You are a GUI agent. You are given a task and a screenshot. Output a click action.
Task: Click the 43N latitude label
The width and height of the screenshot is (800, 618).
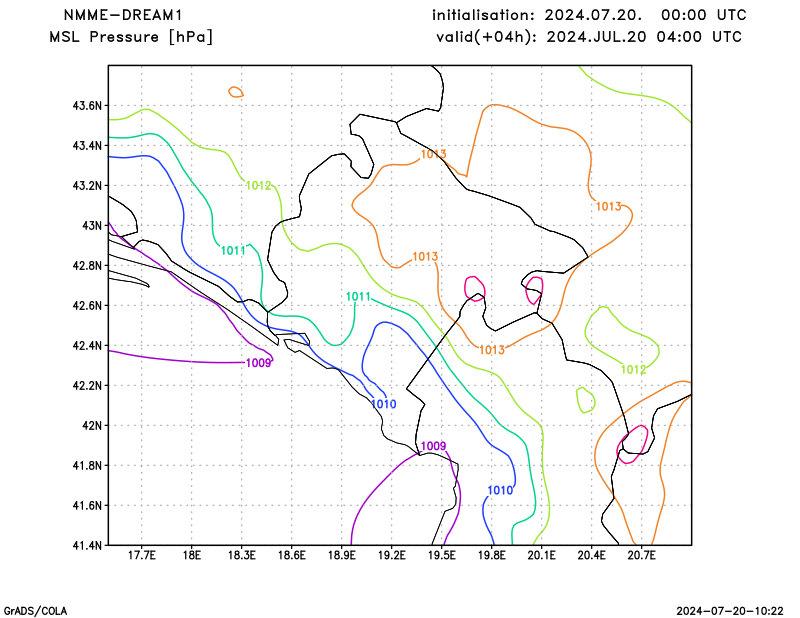pyautogui.click(x=92, y=225)
